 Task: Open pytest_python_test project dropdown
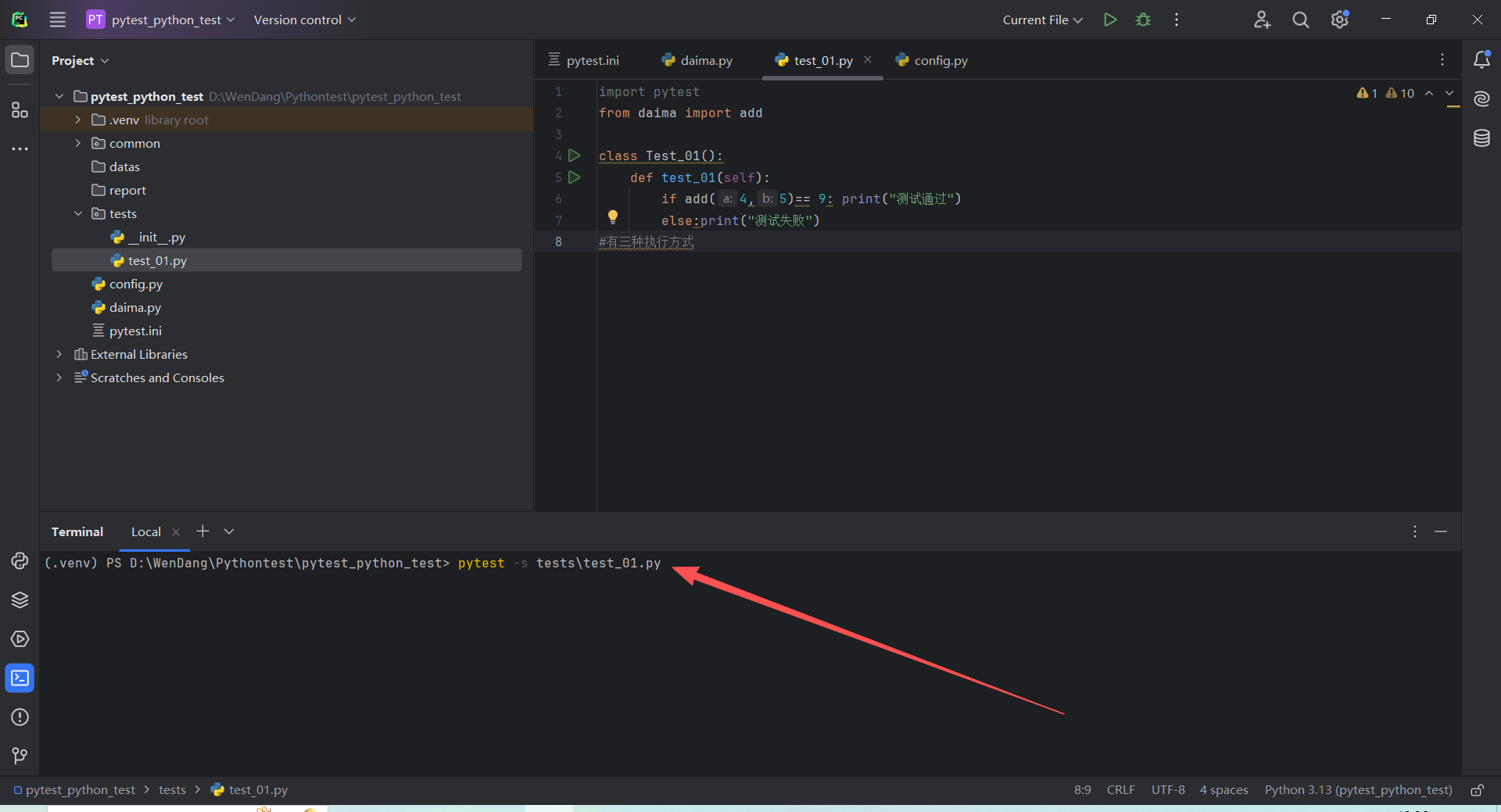[160, 20]
